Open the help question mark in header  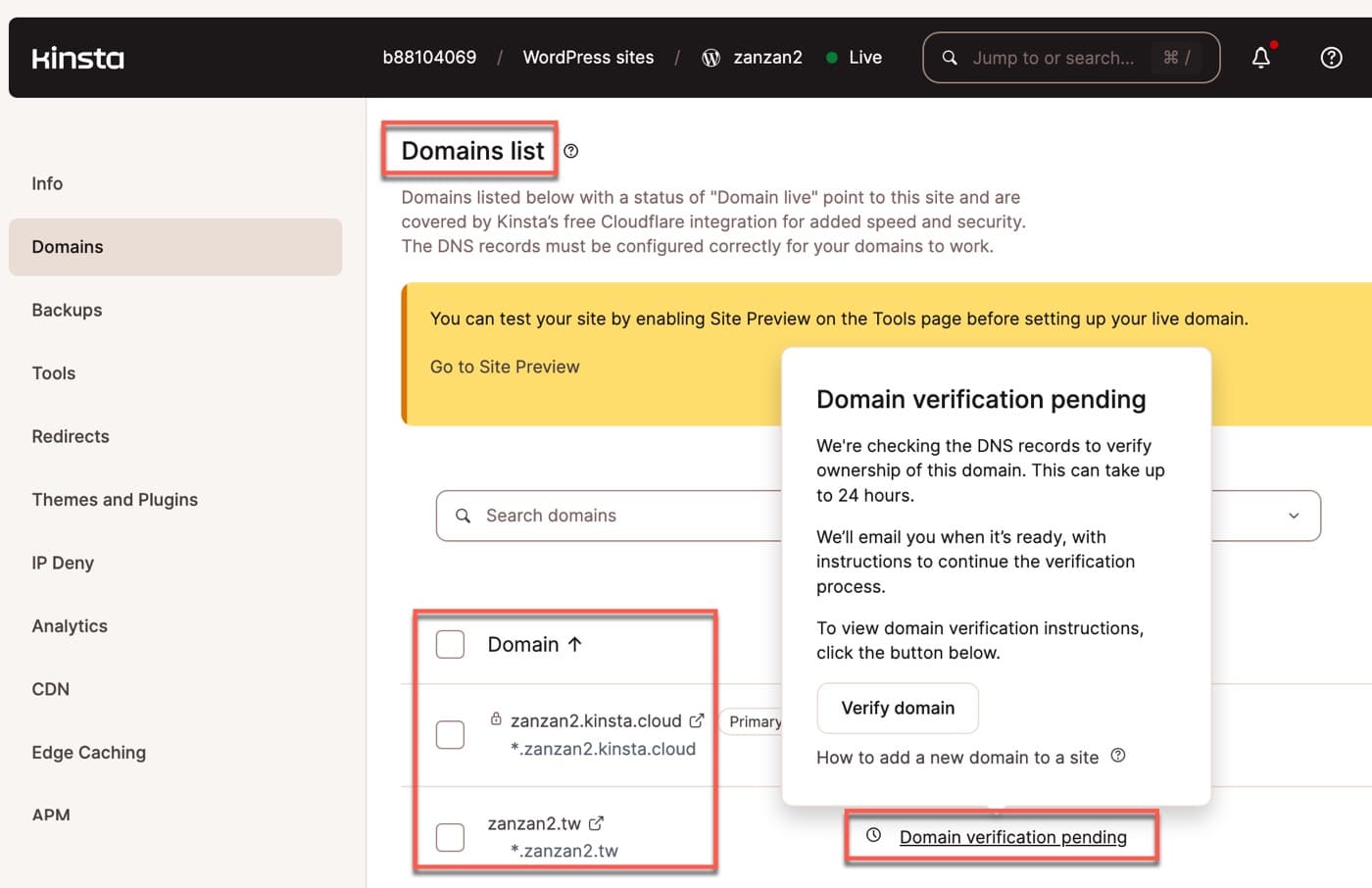pyautogui.click(x=1331, y=58)
